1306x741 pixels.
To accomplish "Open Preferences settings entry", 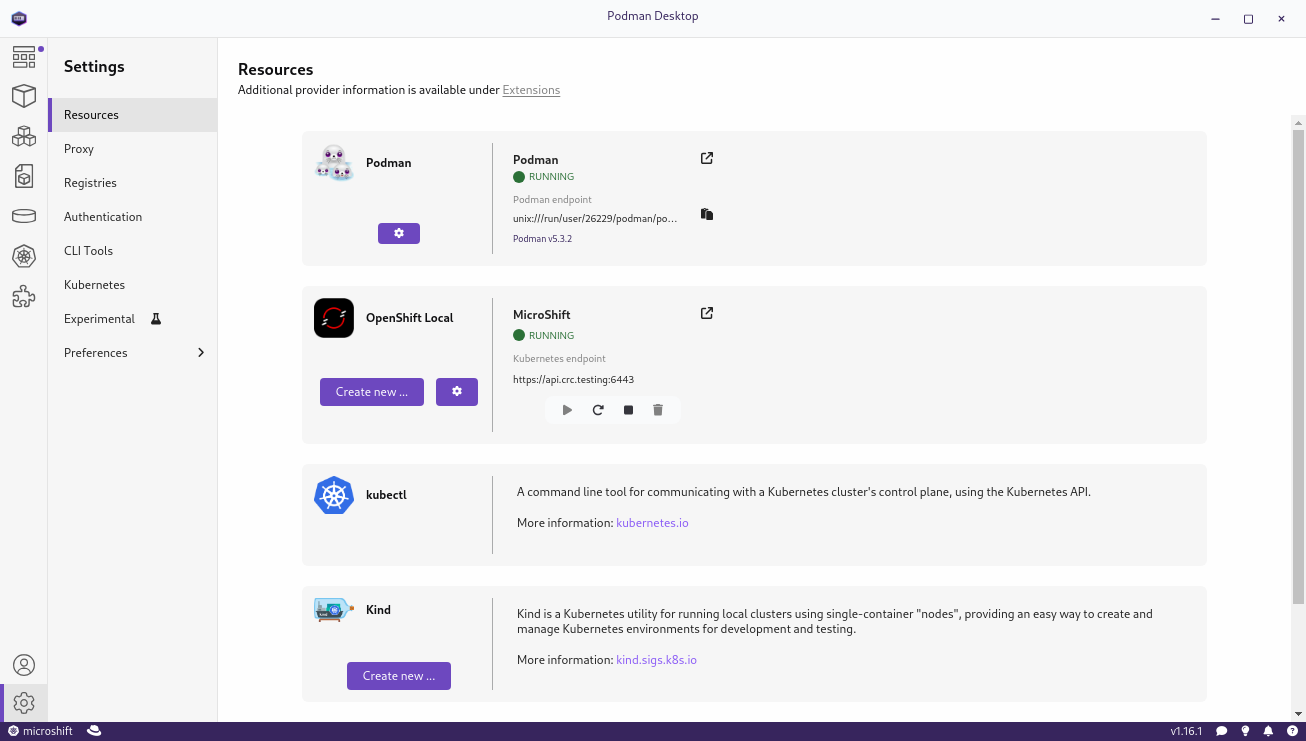I will point(132,353).
